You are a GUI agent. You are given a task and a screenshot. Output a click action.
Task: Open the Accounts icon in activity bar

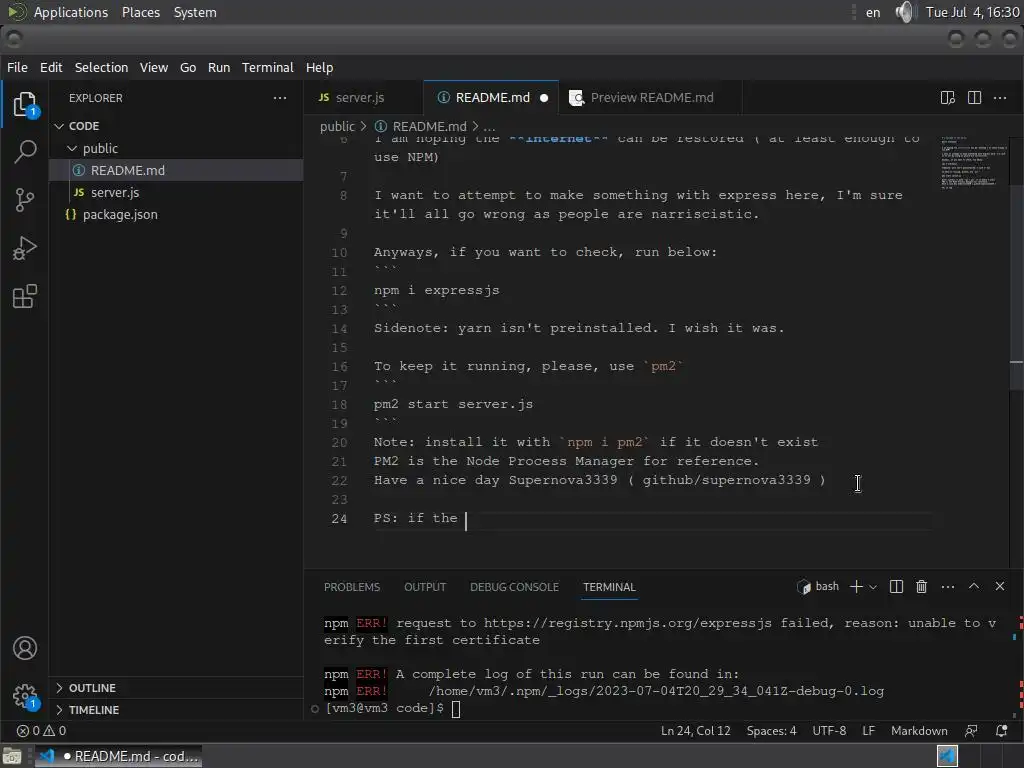click(25, 648)
